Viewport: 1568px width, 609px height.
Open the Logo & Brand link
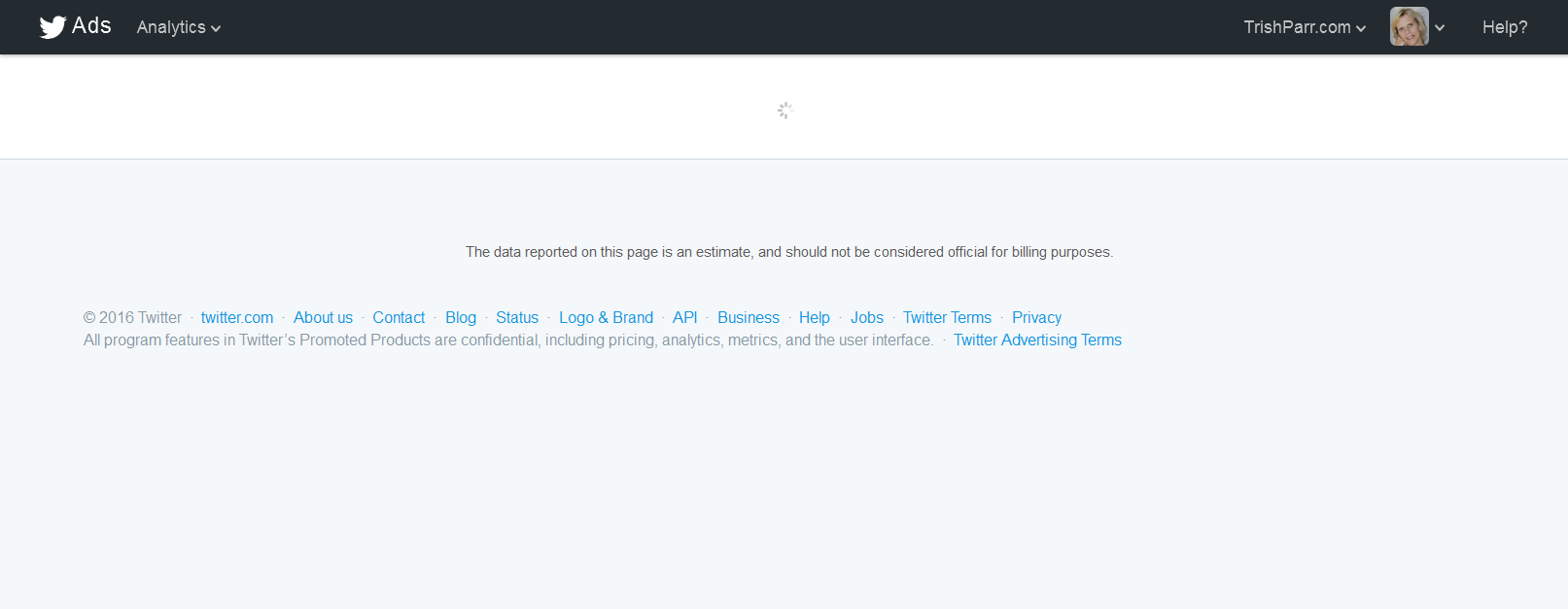pyautogui.click(x=606, y=317)
